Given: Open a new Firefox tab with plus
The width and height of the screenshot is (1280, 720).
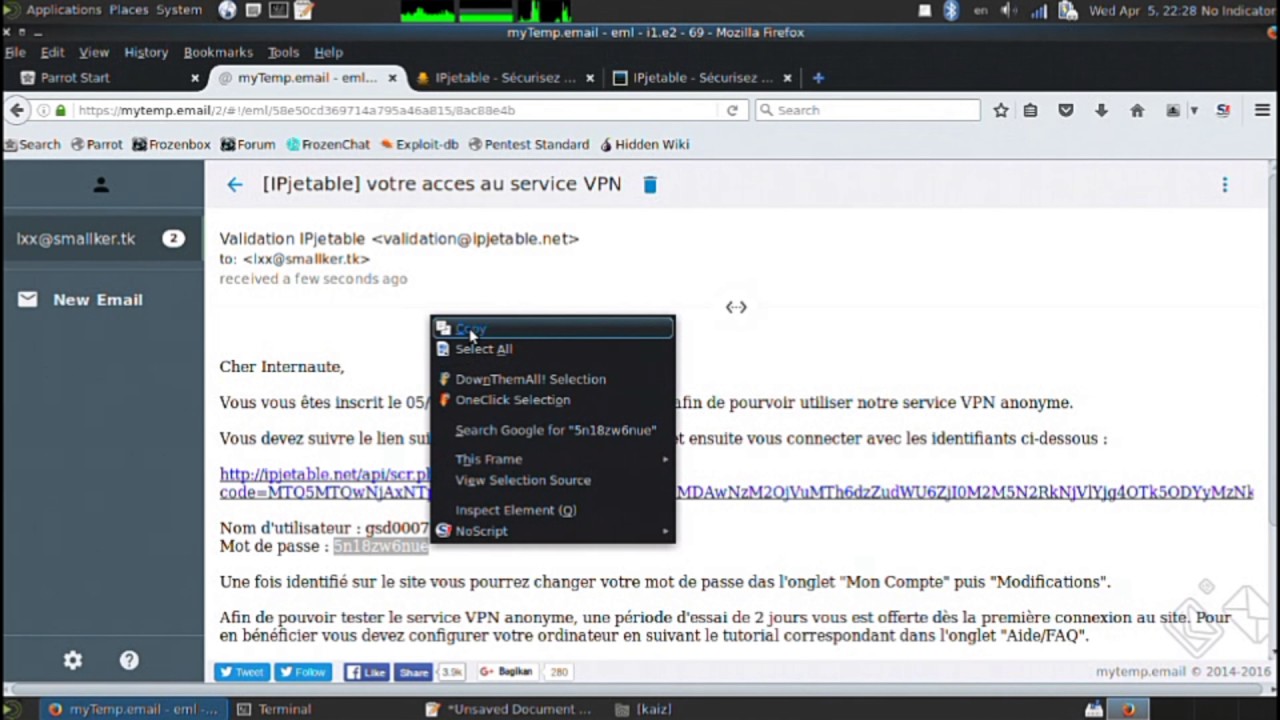Looking at the screenshot, I should [818, 78].
